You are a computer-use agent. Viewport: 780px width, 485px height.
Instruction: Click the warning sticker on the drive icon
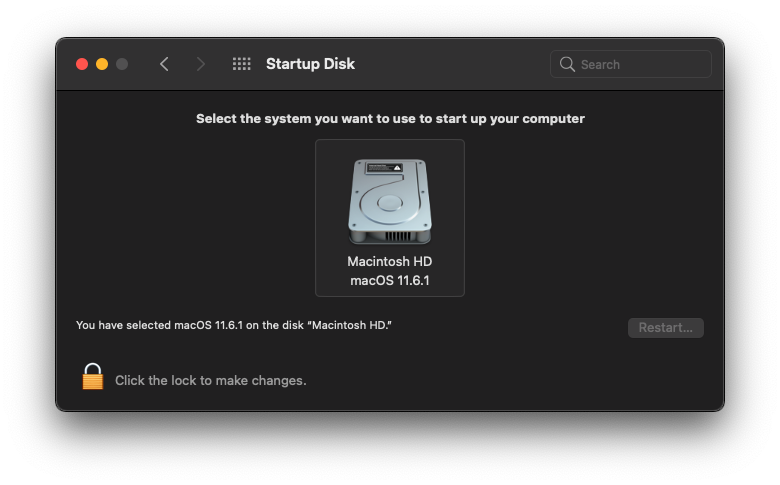[384, 168]
